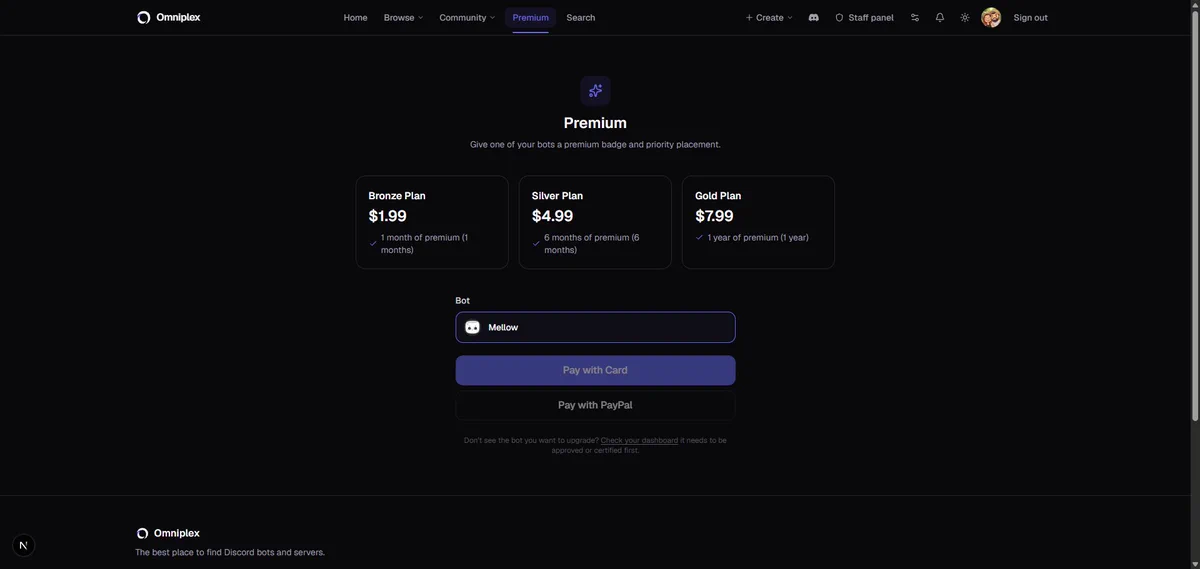Image resolution: width=1200 pixels, height=569 pixels.
Task: Open the Next.js dev tools badge
Action: [24, 545]
